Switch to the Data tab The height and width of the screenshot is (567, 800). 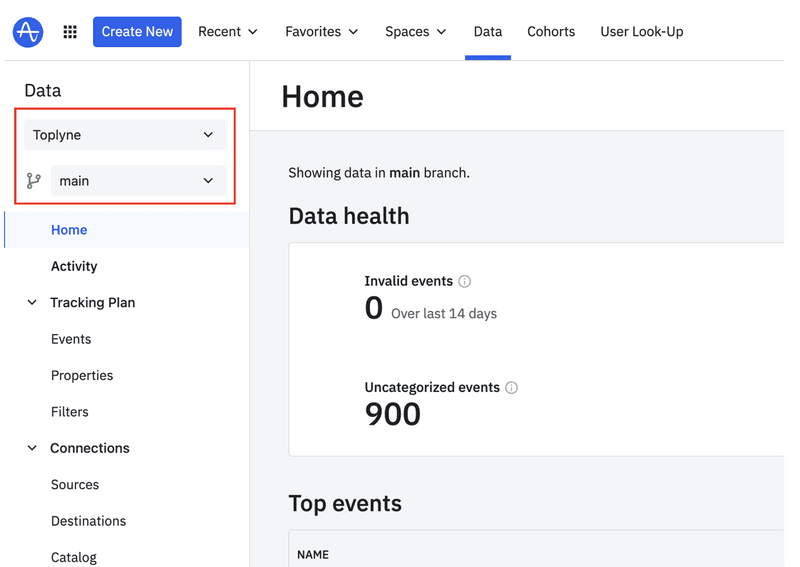[488, 32]
